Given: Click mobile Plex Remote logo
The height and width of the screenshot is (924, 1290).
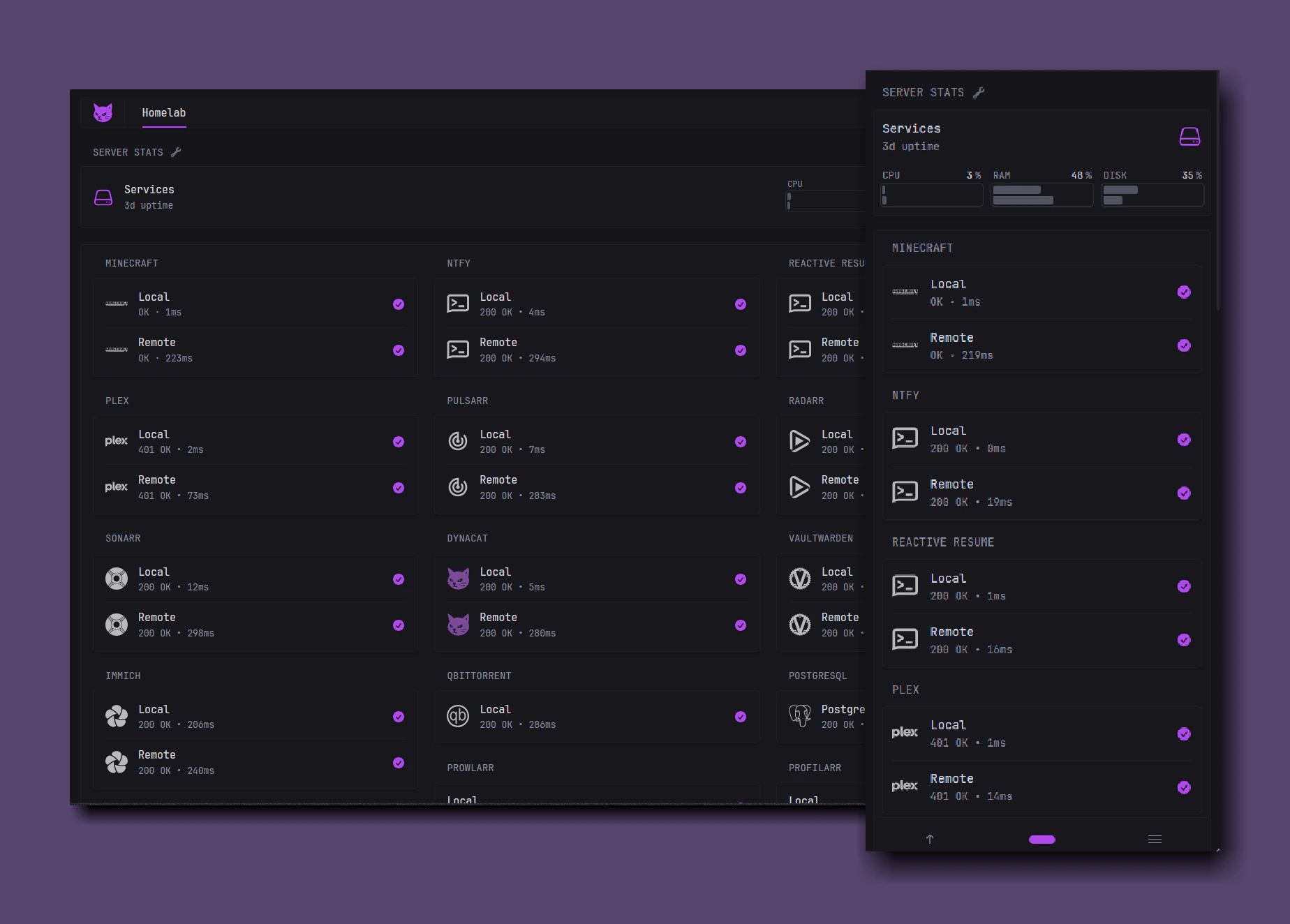Looking at the screenshot, I should click(x=905, y=786).
